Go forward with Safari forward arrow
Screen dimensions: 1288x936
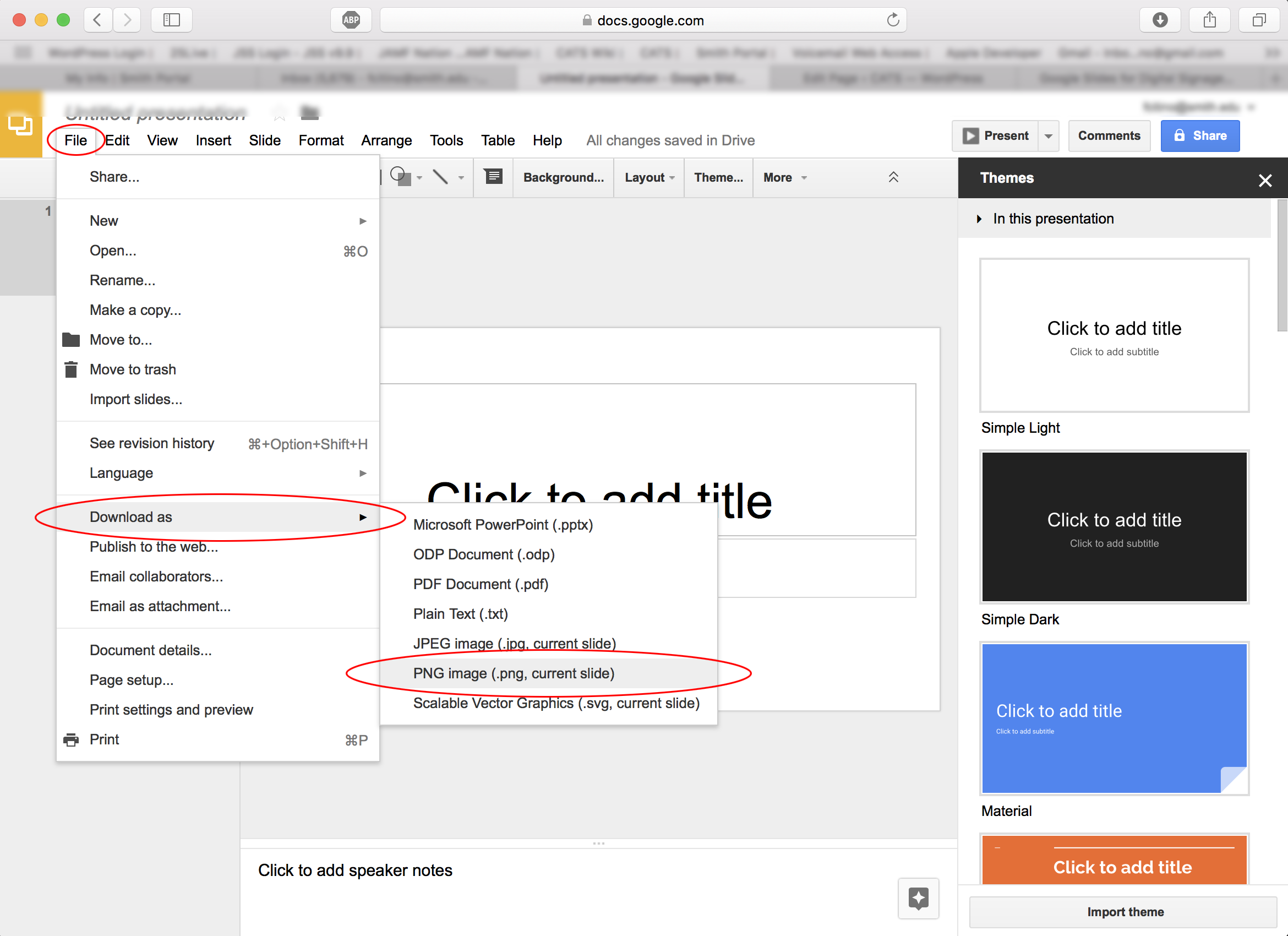pyautogui.click(x=127, y=20)
